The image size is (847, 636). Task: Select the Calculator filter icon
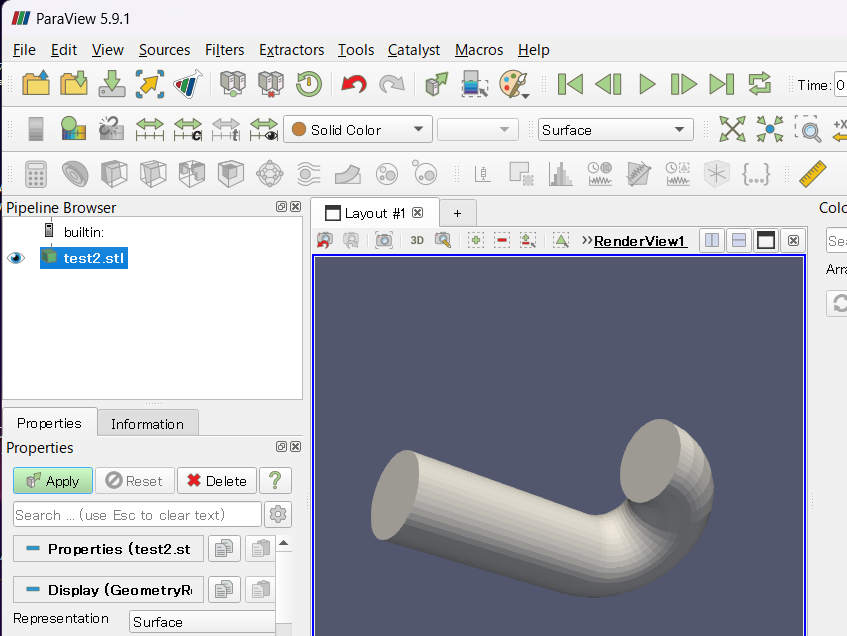click(35, 174)
